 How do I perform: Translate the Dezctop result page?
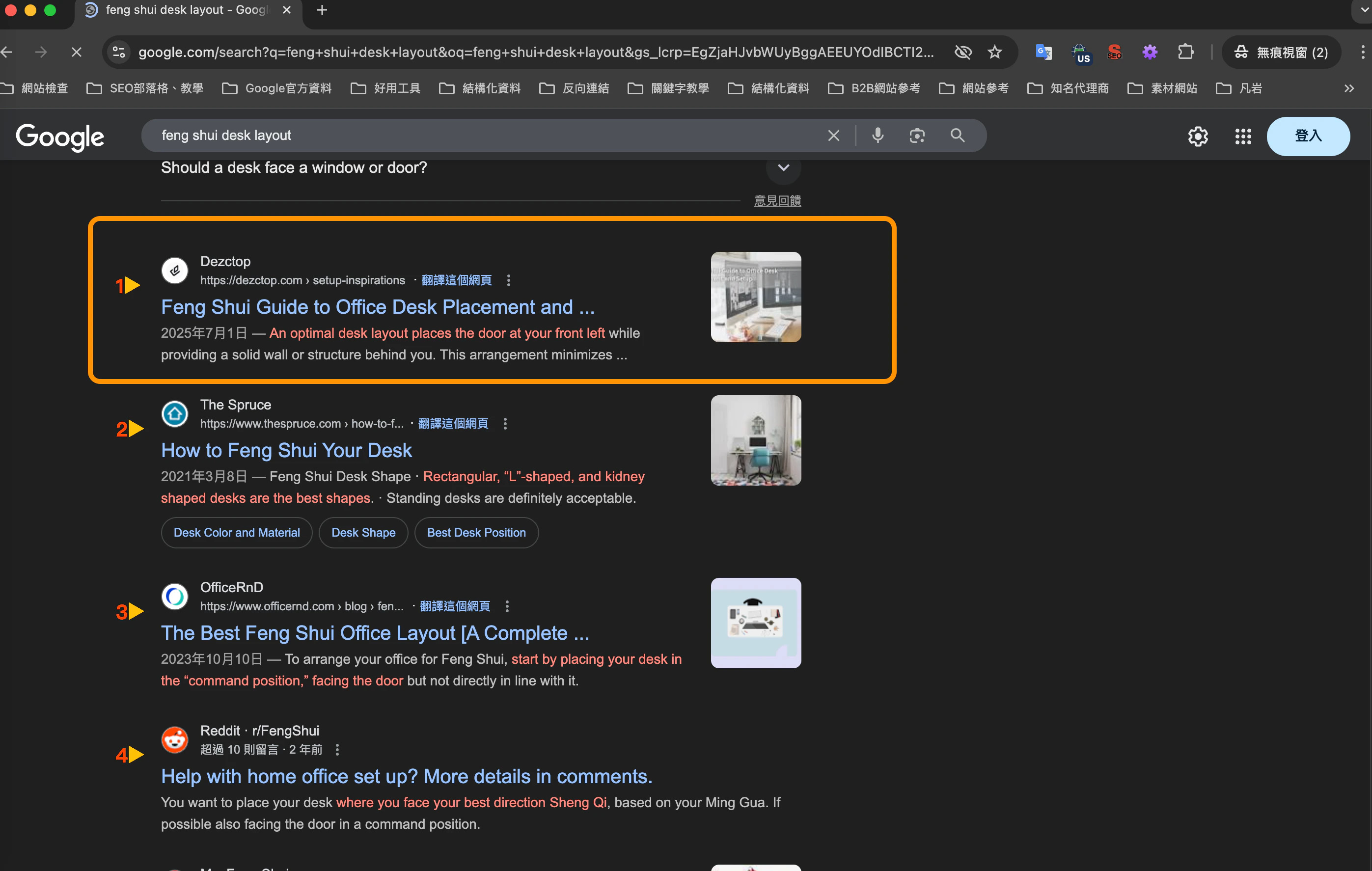pyautogui.click(x=456, y=280)
